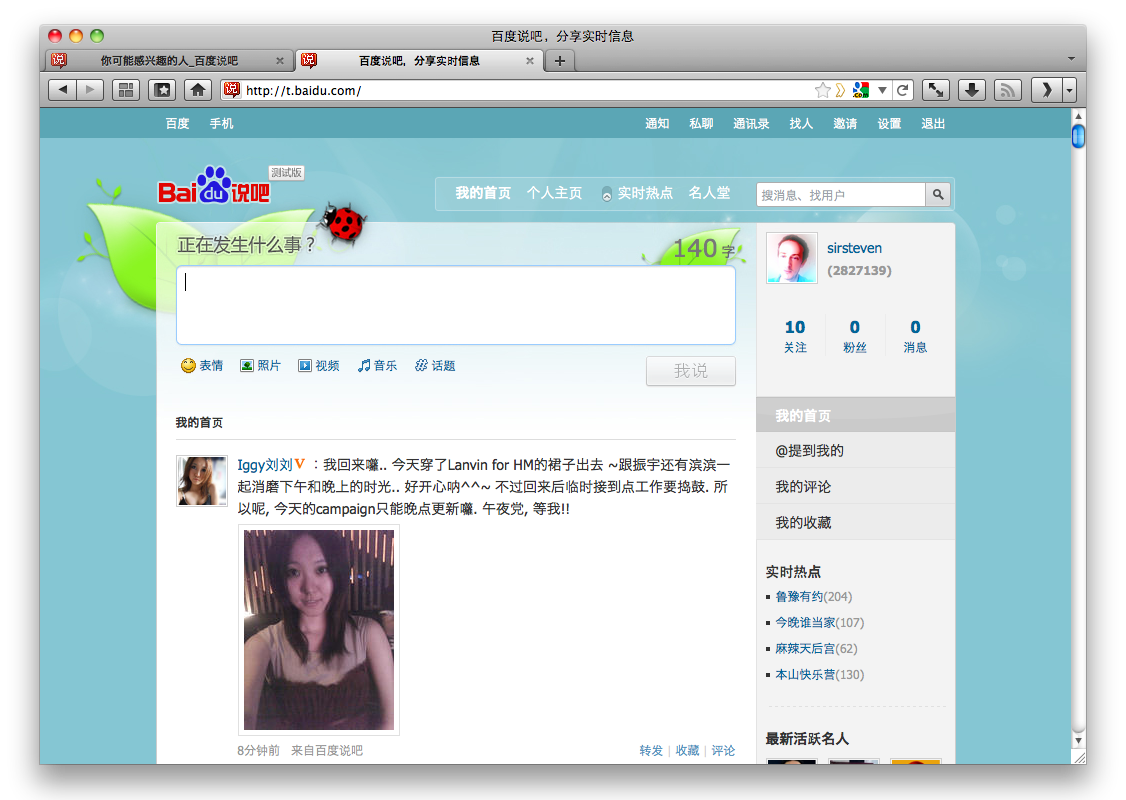
Task: Open @提到我的 in the sidebar
Action: [x=856, y=450]
